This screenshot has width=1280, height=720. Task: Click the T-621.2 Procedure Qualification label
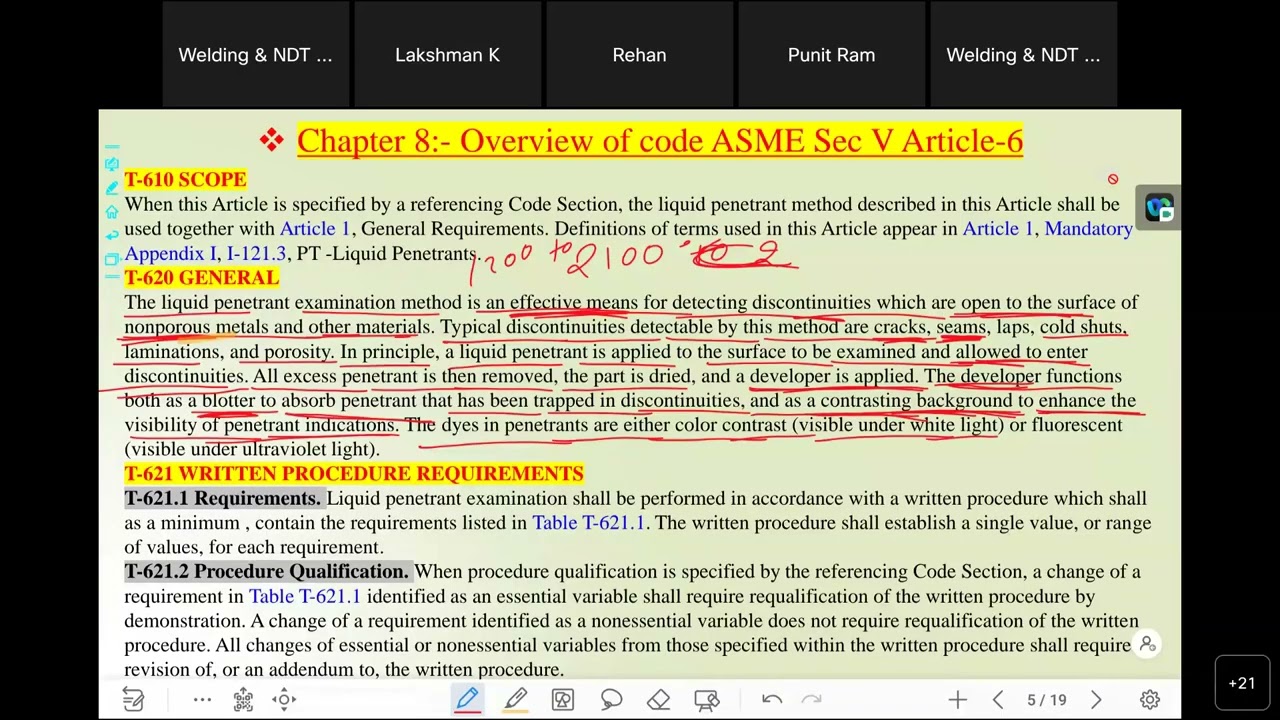pos(267,572)
